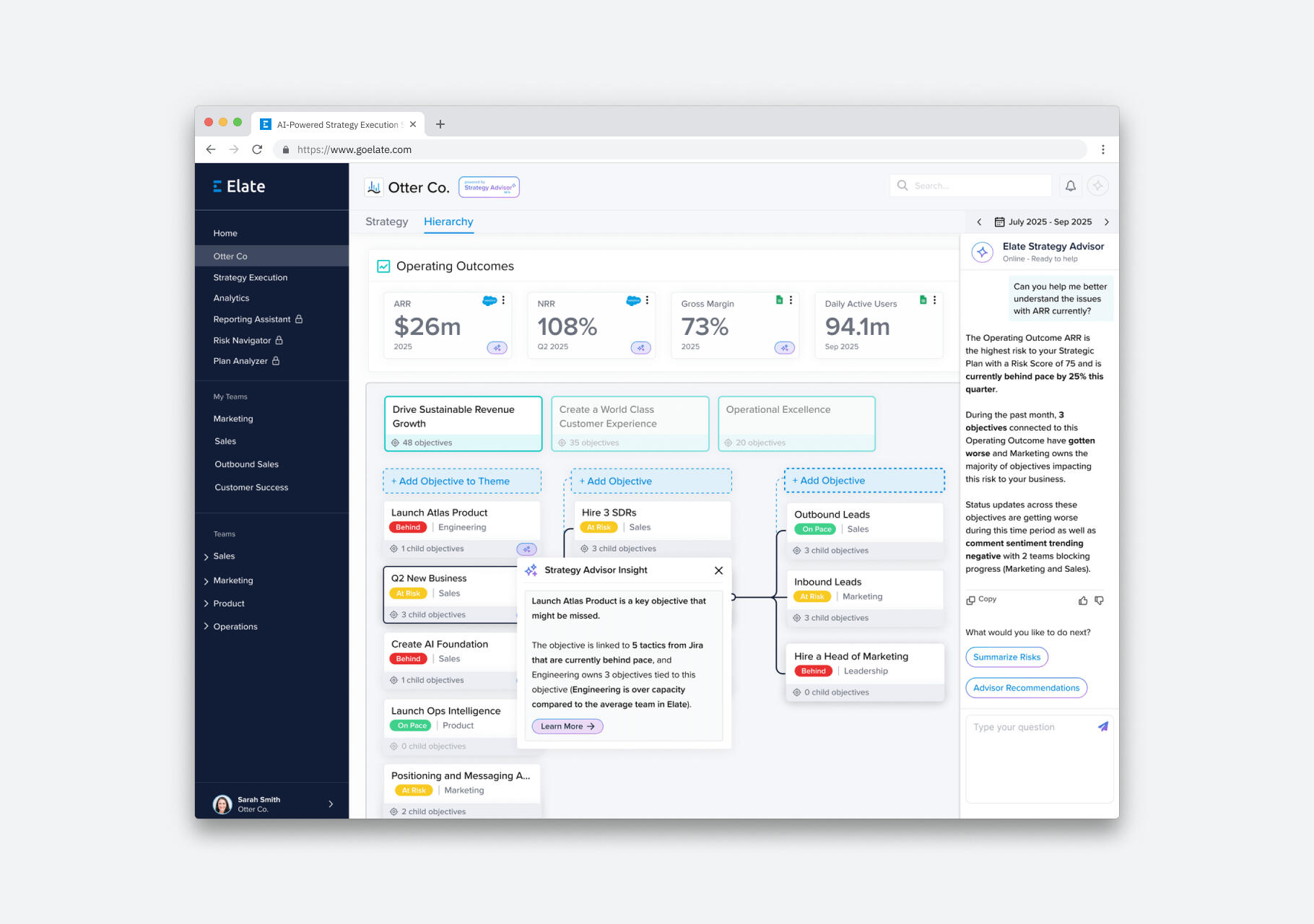Image resolution: width=1314 pixels, height=924 pixels.
Task: Open the Strategy Advisor sparkle icon in header
Action: click(x=1097, y=186)
